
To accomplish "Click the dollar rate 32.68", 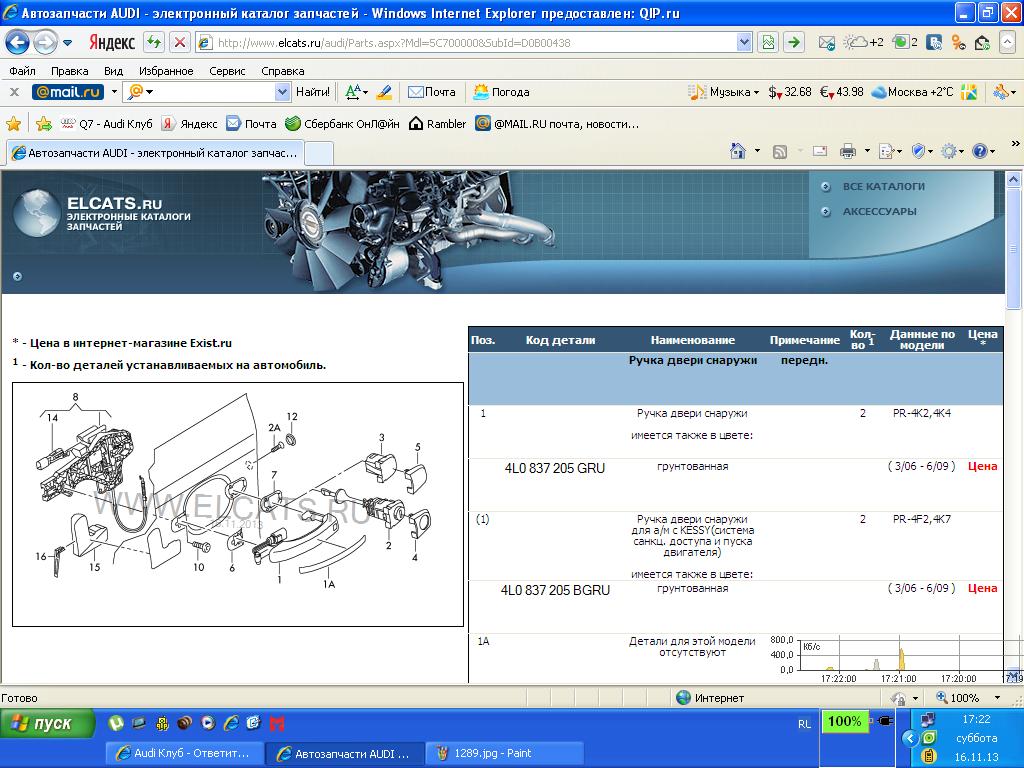I will pyautogui.click(x=790, y=92).
